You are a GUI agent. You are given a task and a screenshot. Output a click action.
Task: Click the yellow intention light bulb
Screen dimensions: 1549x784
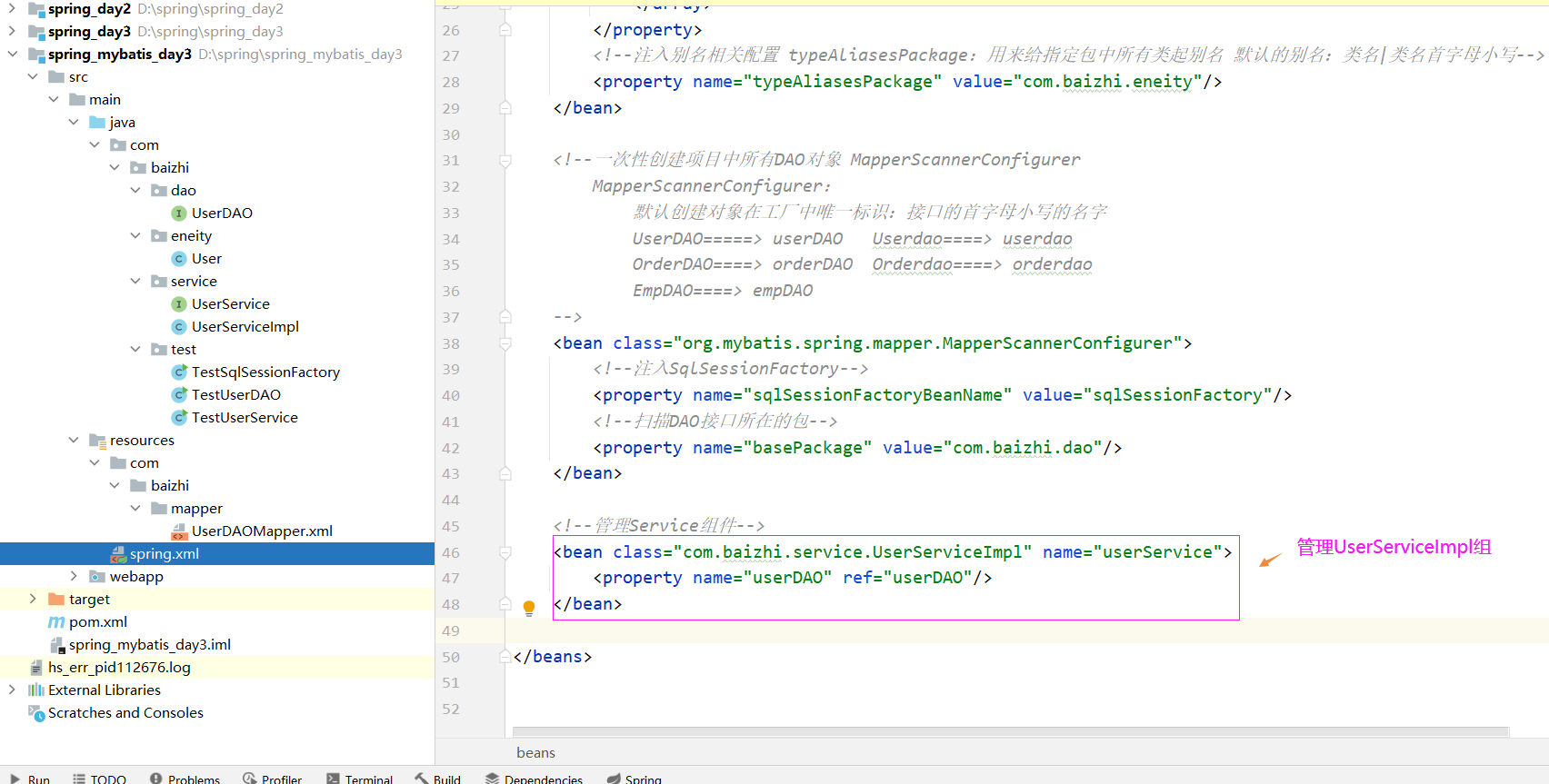529,608
